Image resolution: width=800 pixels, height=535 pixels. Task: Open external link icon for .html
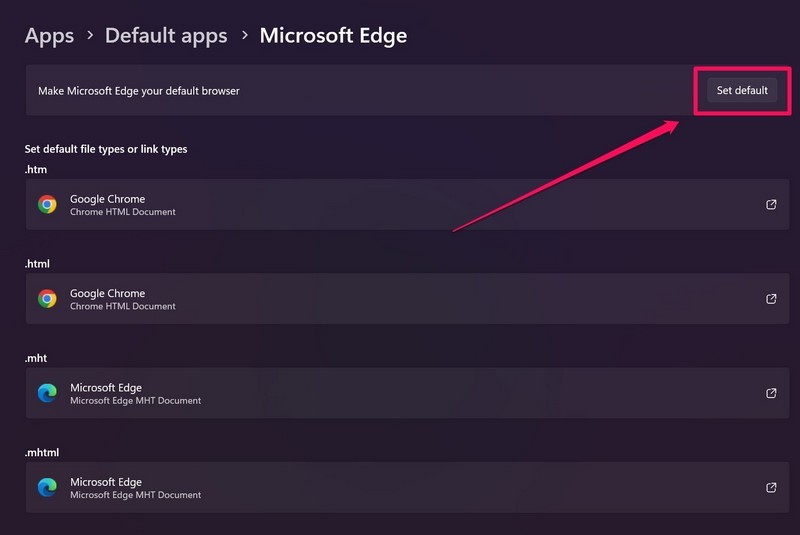[771, 299]
